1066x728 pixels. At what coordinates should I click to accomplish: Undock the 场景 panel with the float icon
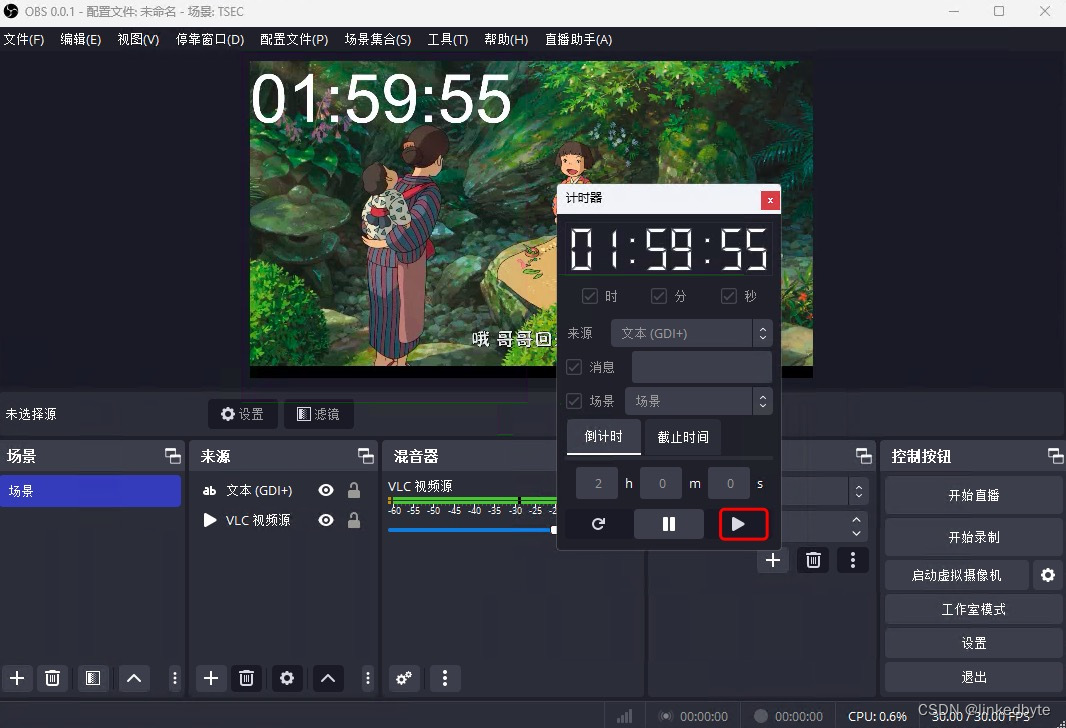tap(173, 456)
